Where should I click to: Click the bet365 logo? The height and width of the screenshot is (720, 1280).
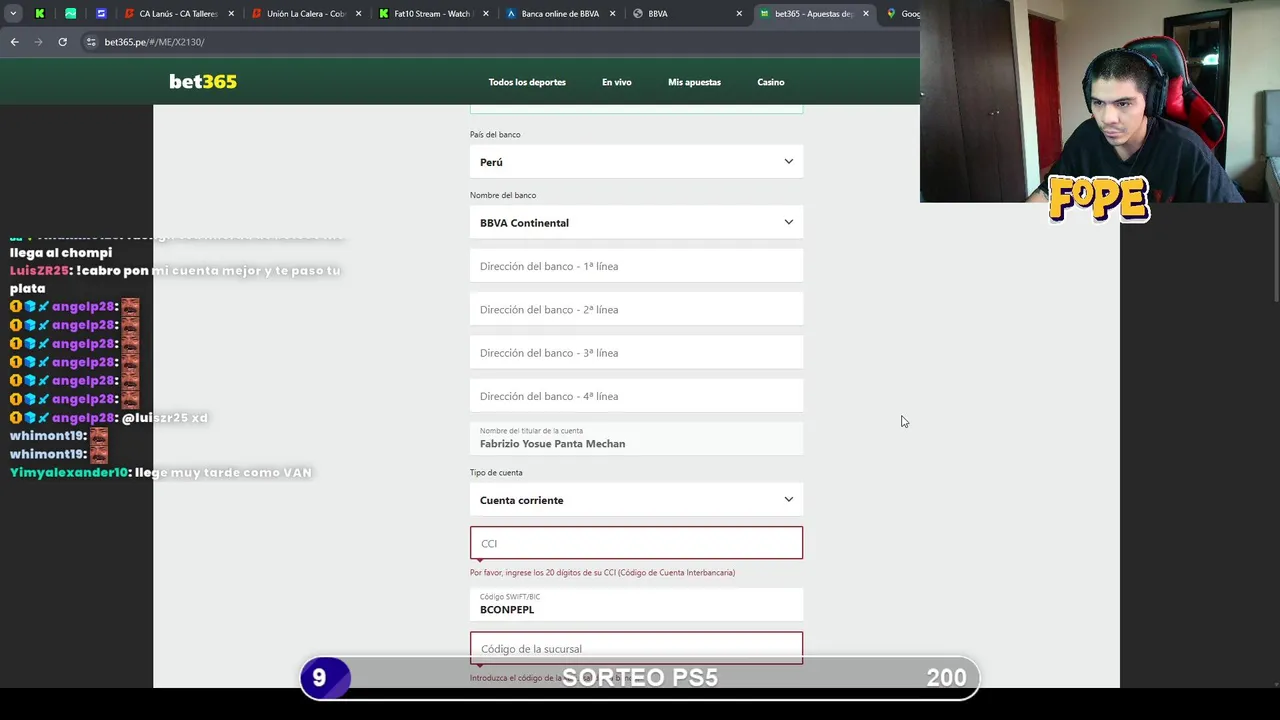(x=203, y=82)
